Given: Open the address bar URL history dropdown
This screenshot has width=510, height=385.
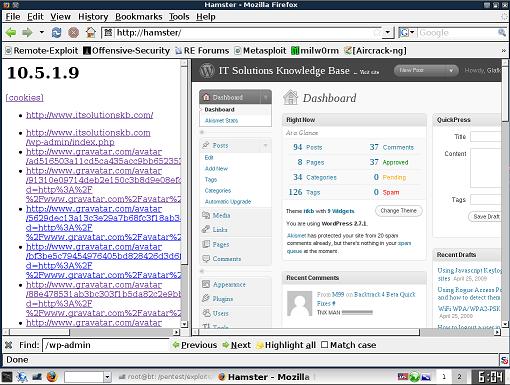Looking at the screenshot, I should point(387,33).
